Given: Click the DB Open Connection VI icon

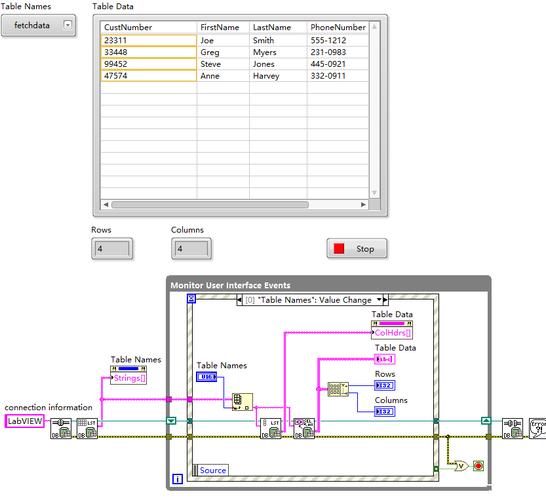Looking at the screenshot, I should pyautogui.click(x=61, y=428).
